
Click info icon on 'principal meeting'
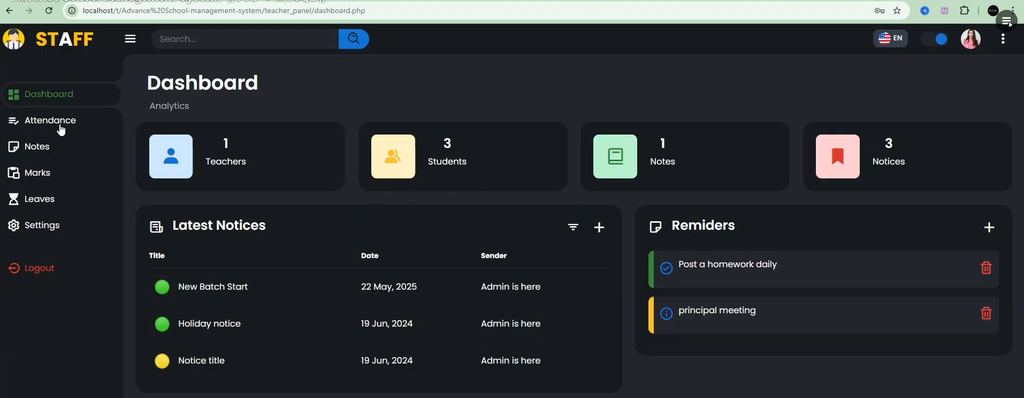[x=666, y=314]
